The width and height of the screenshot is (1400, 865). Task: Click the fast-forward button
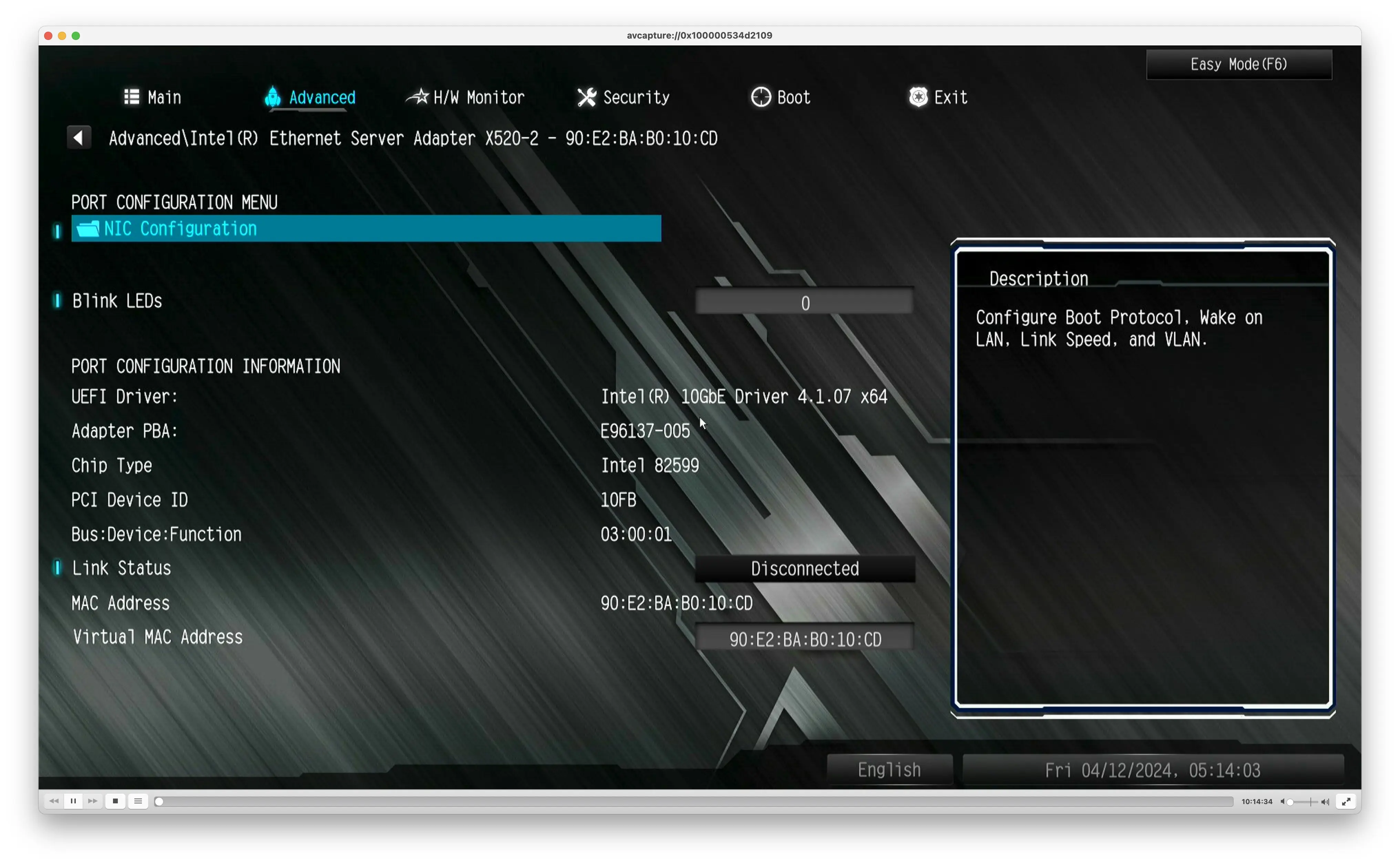point(93,801)
